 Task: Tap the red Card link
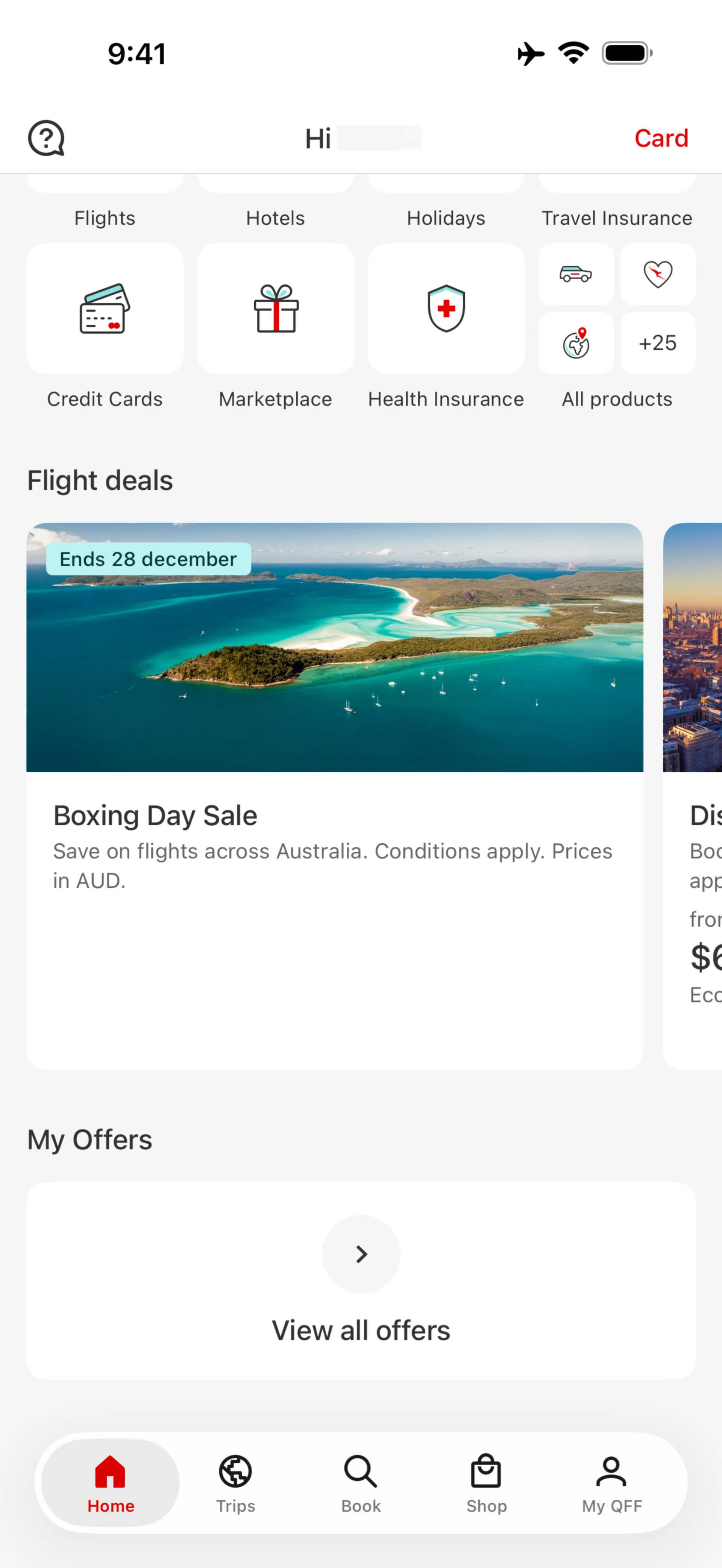tap(661, 138)
